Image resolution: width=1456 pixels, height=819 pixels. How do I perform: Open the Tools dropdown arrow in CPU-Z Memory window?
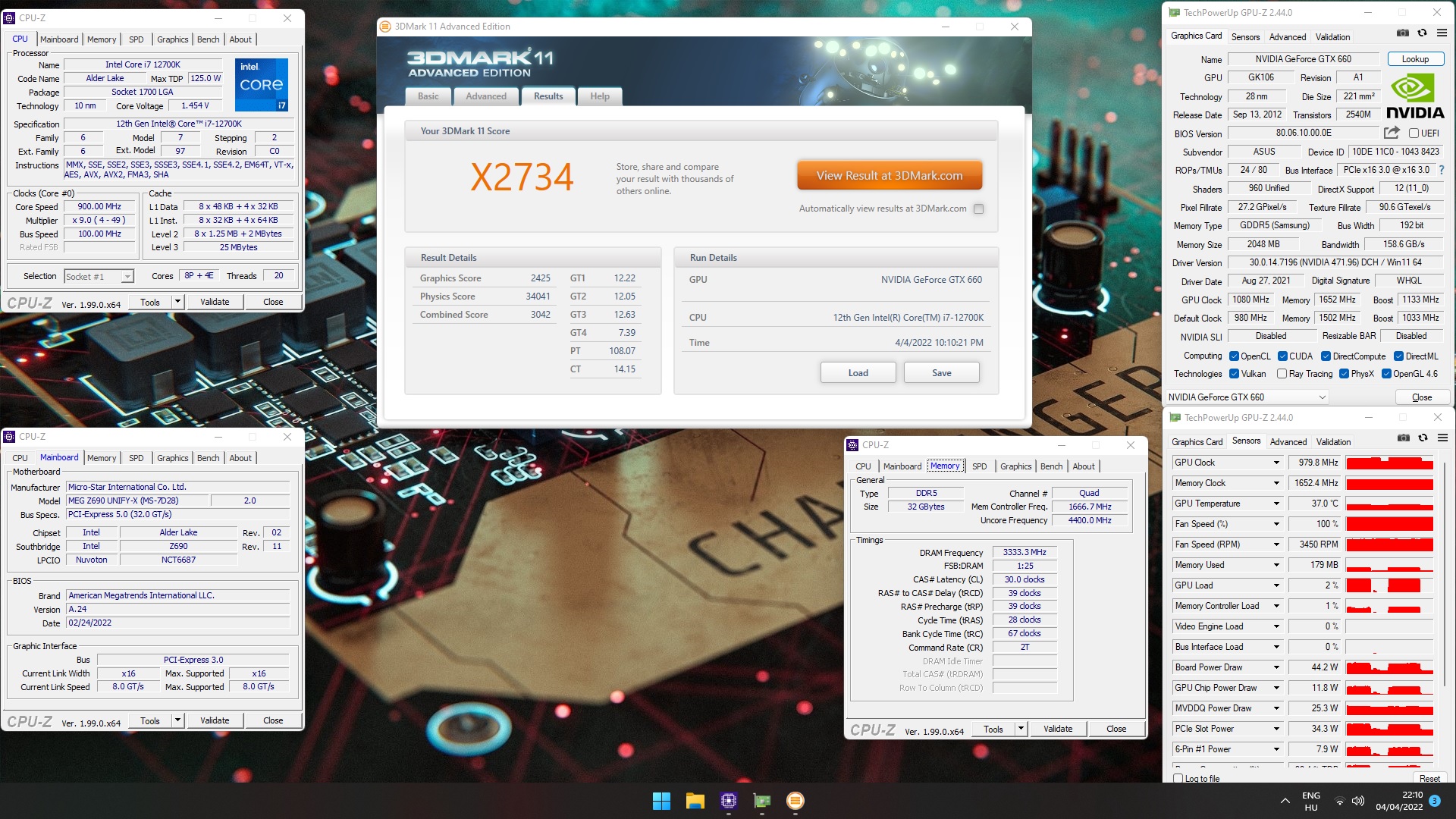click(1021, 729)
